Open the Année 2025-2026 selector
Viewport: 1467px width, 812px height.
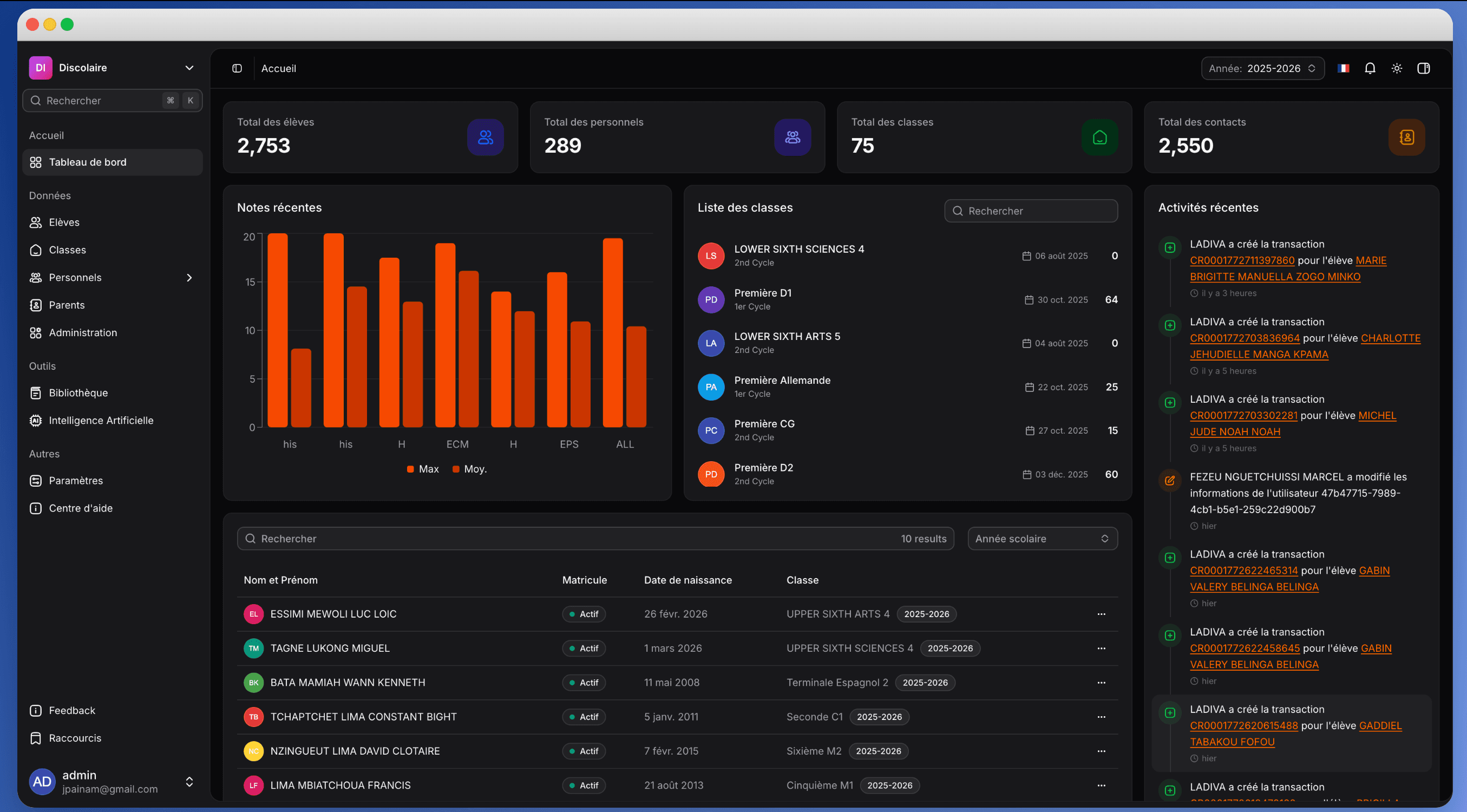(1262, 68)
